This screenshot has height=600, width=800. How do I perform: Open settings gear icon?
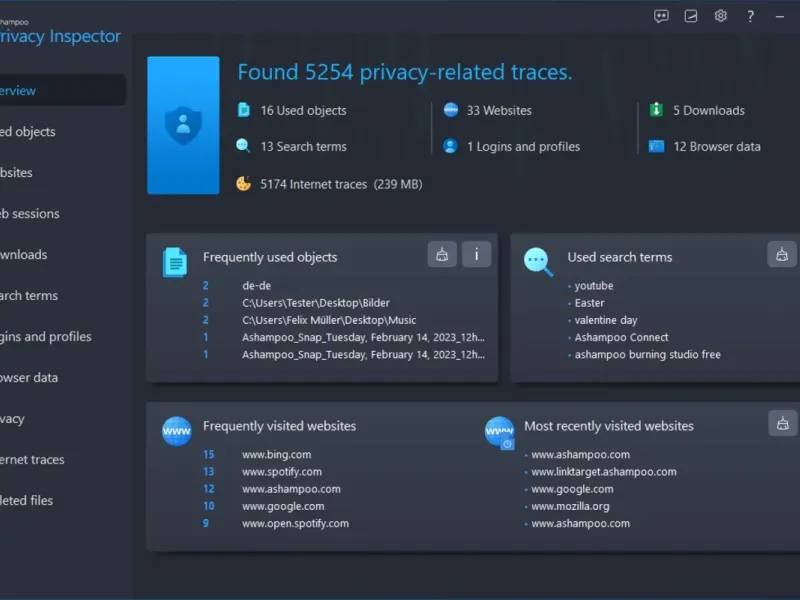tap(720, 16)
